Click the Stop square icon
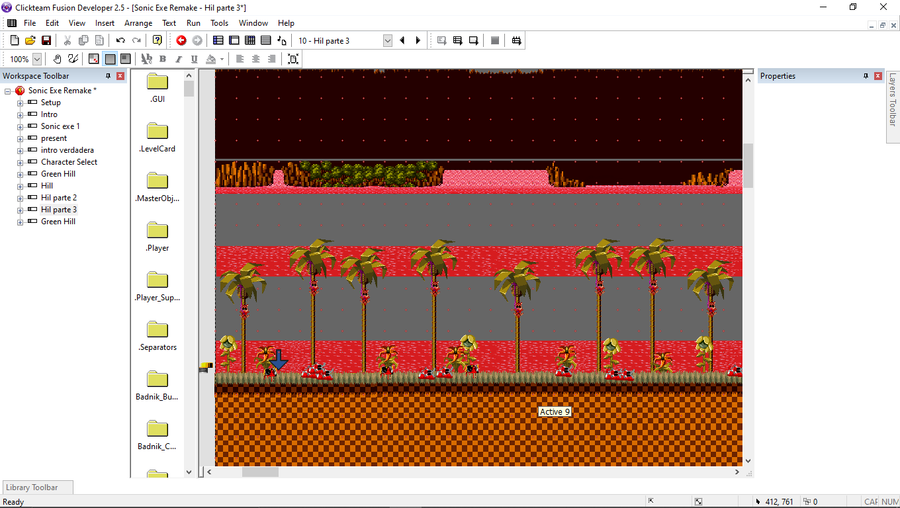This screenshot has width=900, height=508. tap(495, 40)
